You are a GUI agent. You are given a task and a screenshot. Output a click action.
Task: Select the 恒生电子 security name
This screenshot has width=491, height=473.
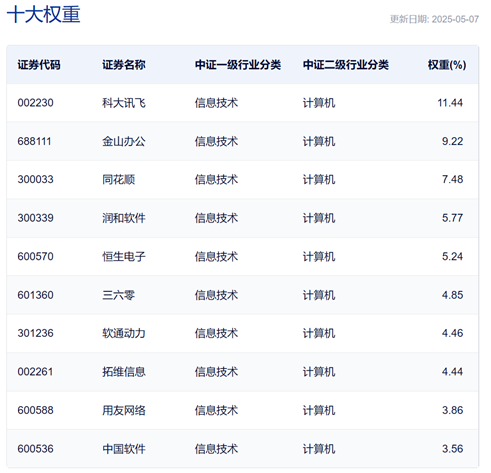pos(124,256)
